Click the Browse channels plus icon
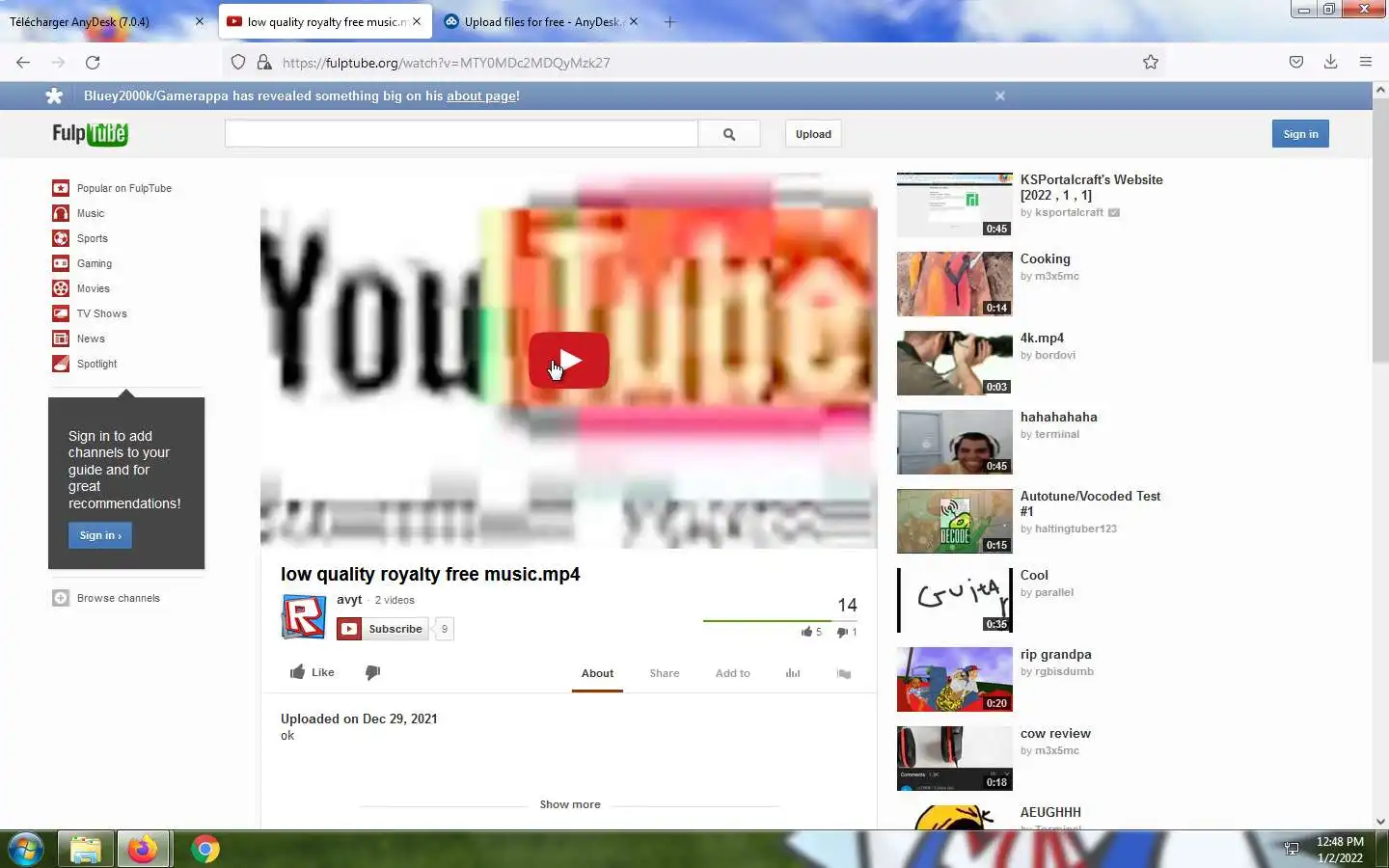The width and height of the screenshot is (1389, 868). click(x=61, y=598)
